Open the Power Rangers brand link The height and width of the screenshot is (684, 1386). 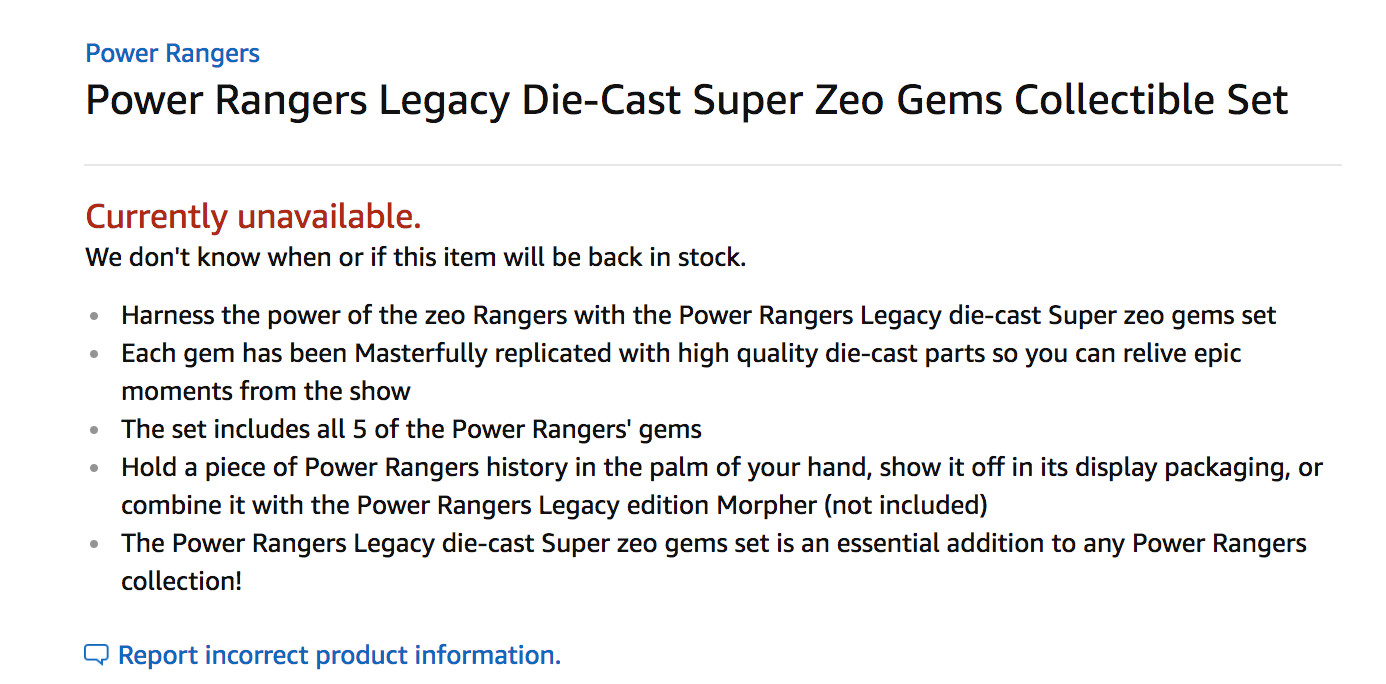pos(172,53)
